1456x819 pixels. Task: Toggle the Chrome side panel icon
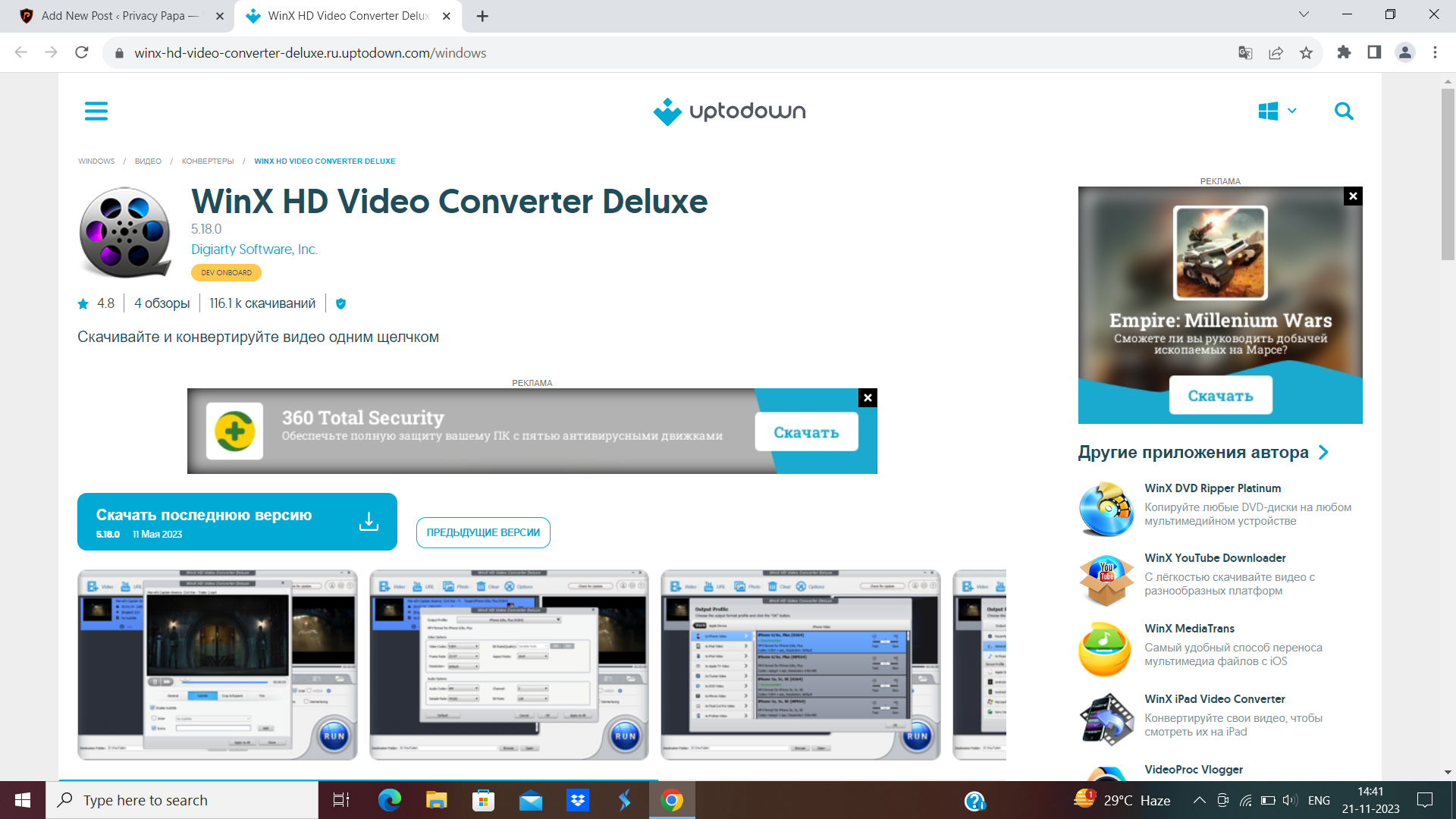(1374, 52)
